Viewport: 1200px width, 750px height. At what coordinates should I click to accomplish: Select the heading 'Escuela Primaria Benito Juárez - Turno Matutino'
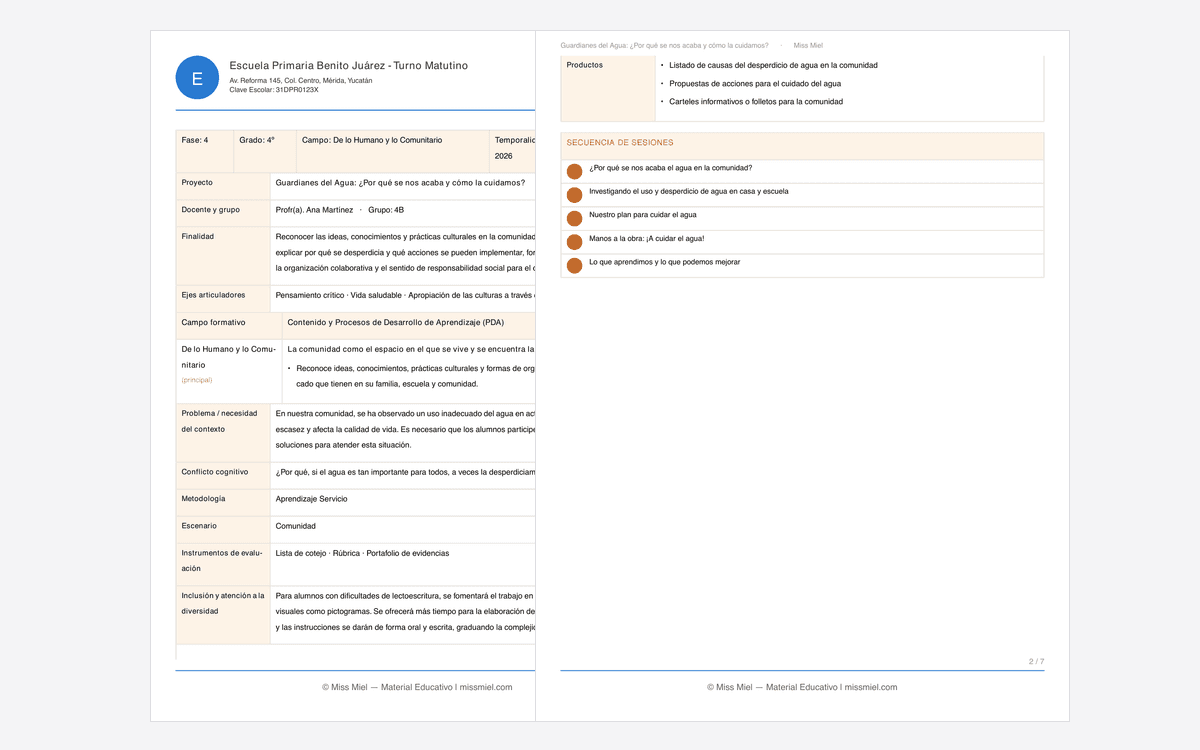coord(348,66)
